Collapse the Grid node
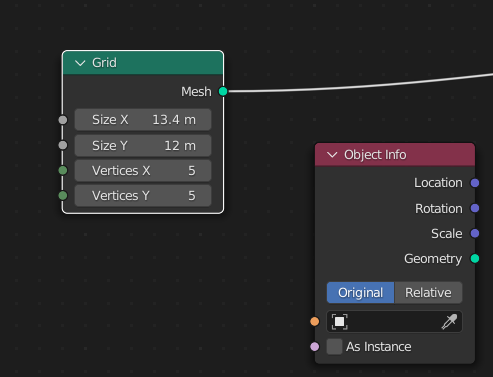Screen dimensions: 493x377 coord(80,63)
